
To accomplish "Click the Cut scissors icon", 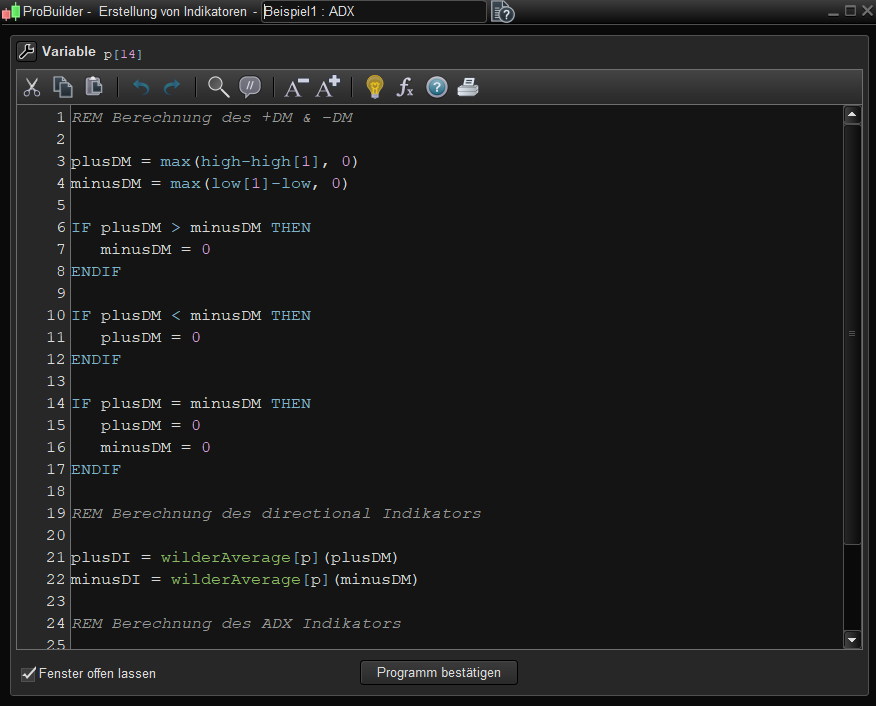I will 32,87.
